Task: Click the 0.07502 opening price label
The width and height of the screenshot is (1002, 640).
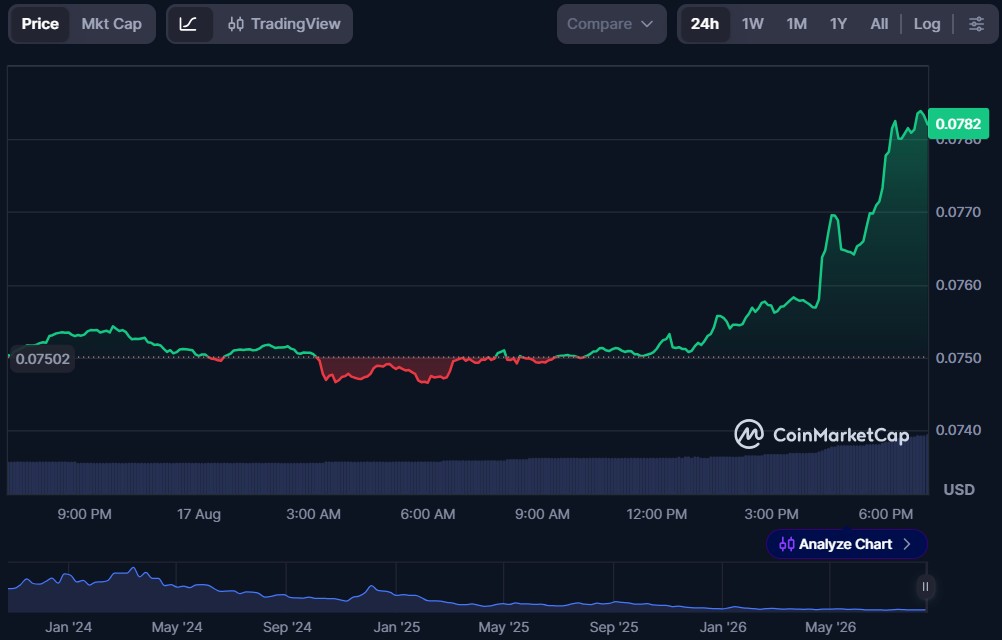Action: (x=42, y=359)
